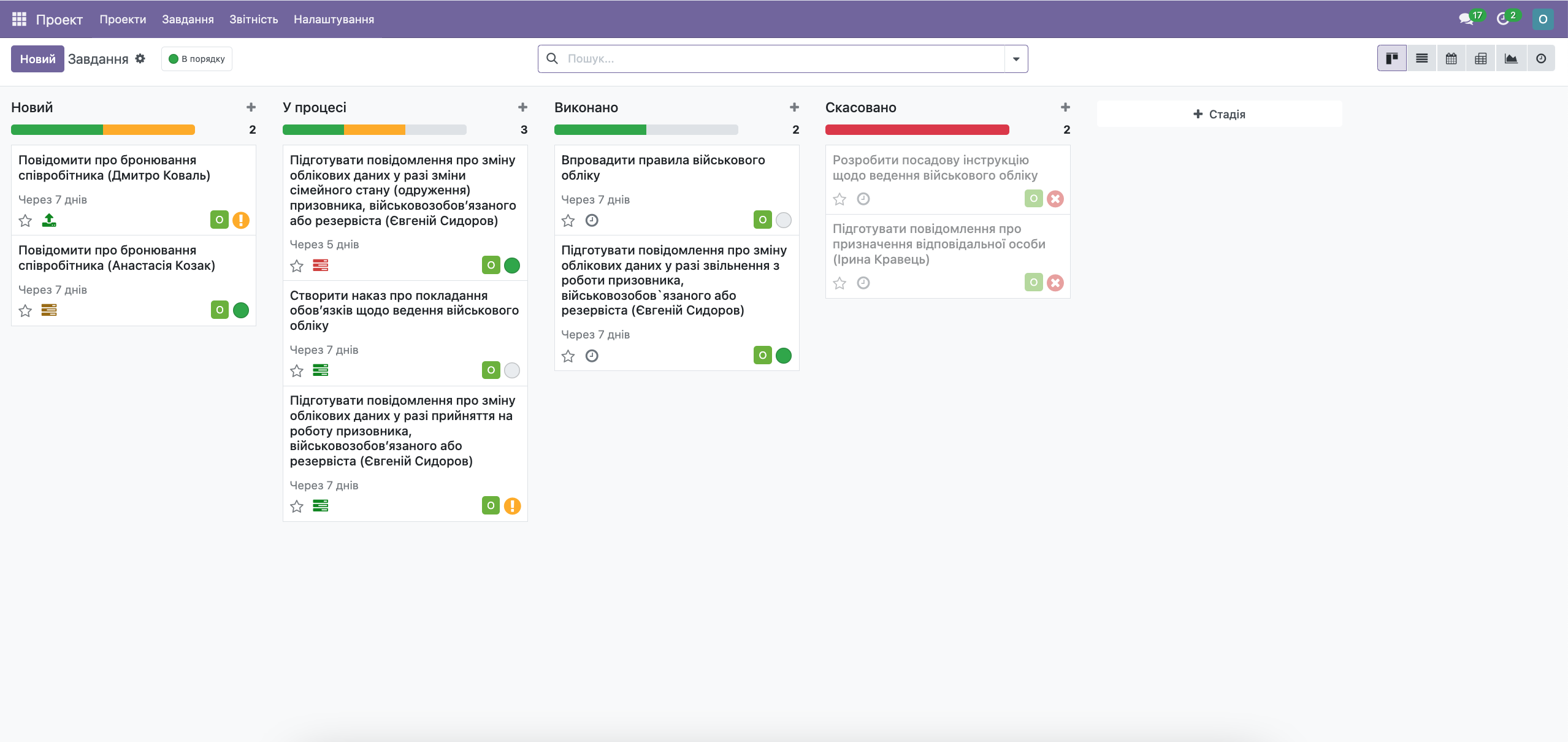Star the Створити наказ task
Screen dimensions: 1568x742
click(x=297, y=370)
